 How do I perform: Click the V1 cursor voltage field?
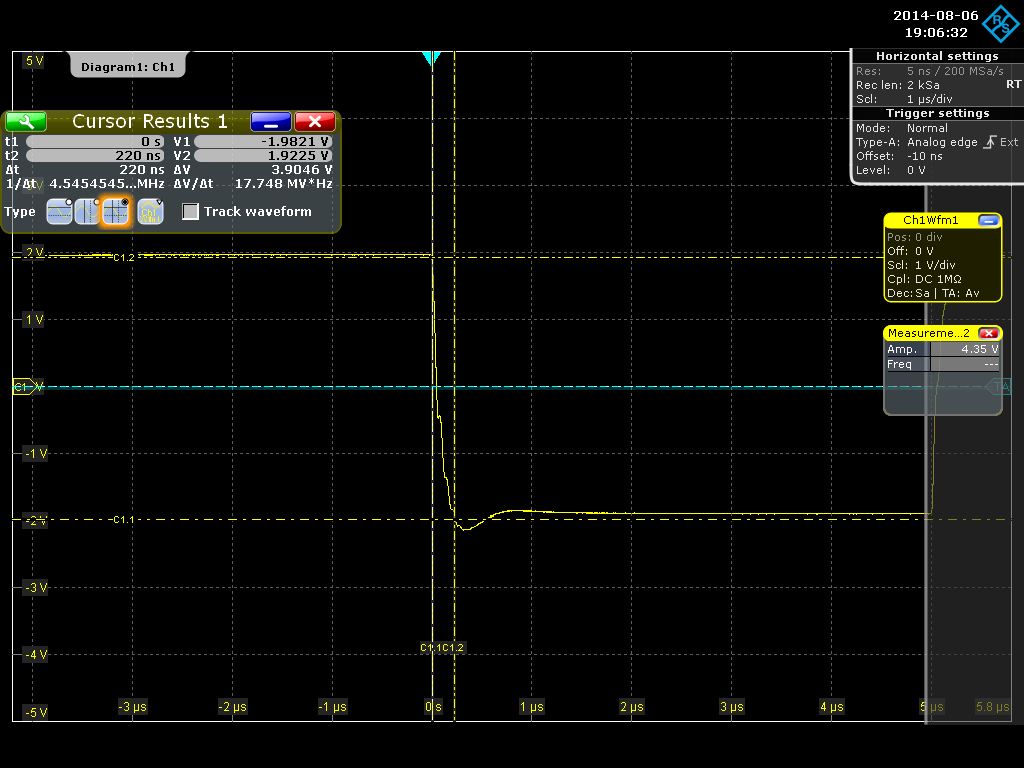pyautogui.click(x=263, y=142)
